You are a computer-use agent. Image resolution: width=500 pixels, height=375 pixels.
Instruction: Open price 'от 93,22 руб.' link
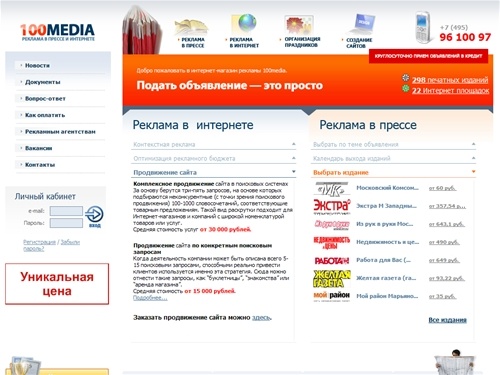(x=447, y=278)
